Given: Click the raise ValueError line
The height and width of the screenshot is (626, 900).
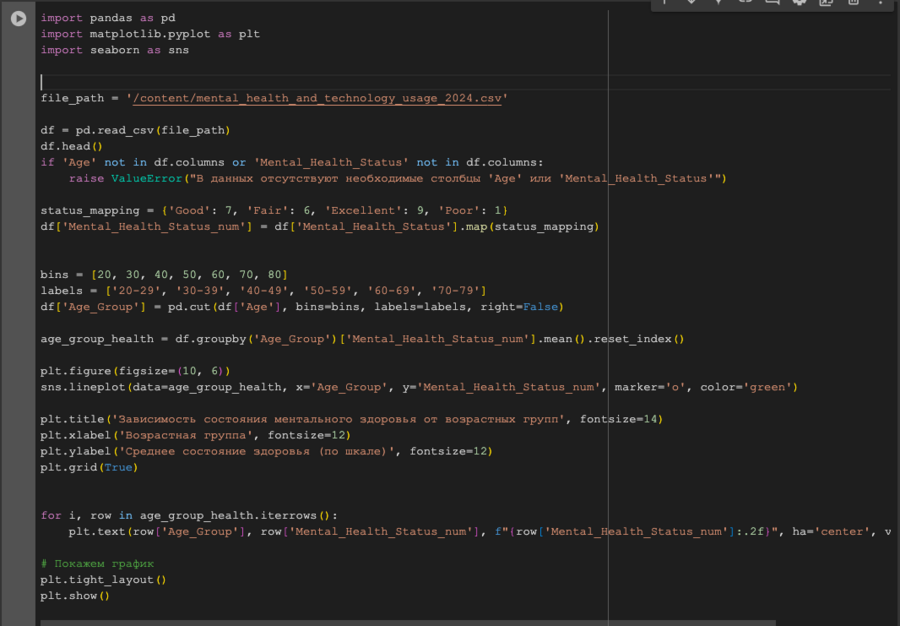Looking at the screenshot, I should coord(397,178).
